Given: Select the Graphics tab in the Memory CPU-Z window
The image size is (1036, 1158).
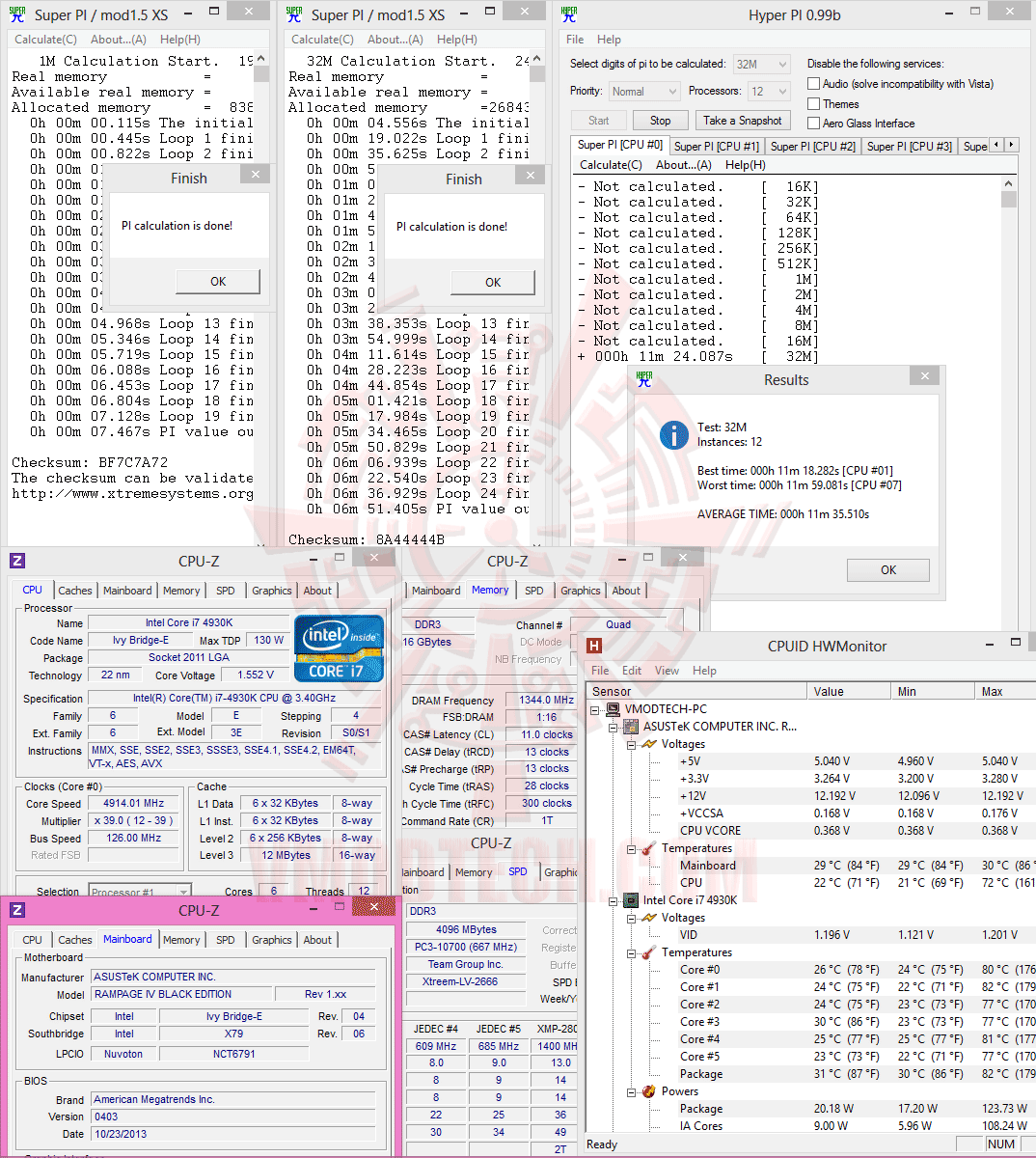Looking at the screenshot, I should point(581,591).
